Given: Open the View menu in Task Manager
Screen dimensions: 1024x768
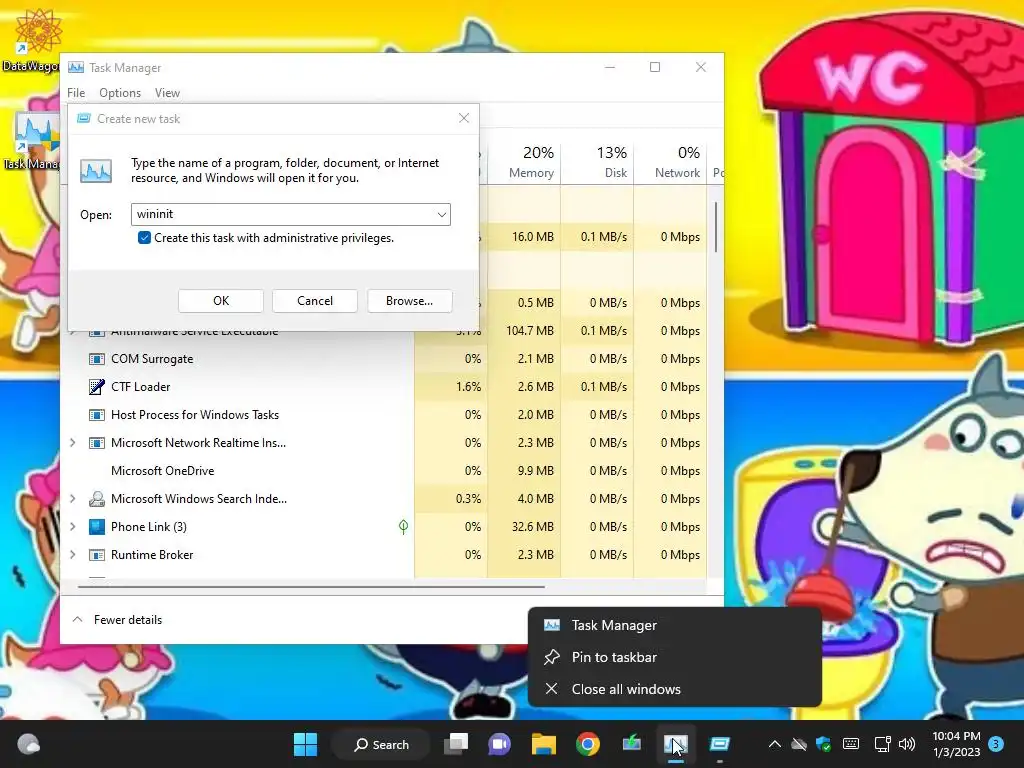Looking at the screenshot, I should tap(167, 93).
